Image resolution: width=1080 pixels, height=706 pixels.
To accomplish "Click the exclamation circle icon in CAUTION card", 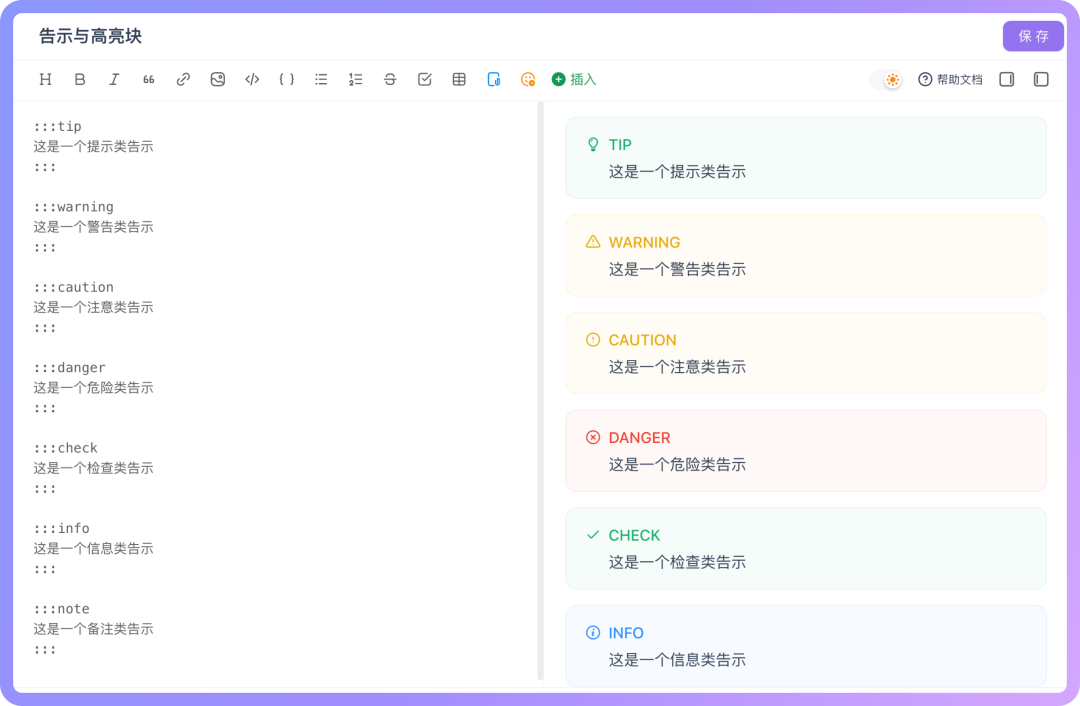I will click(593, 340).
